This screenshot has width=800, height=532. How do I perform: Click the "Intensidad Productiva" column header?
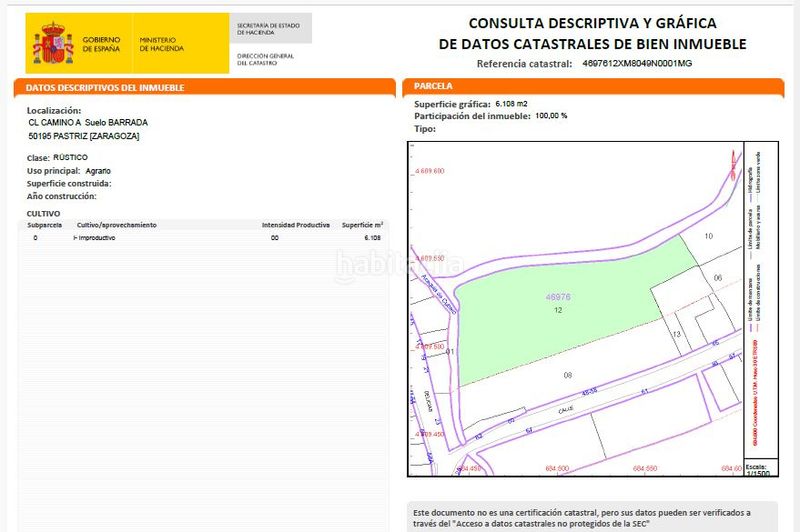[x=296, y=225]
